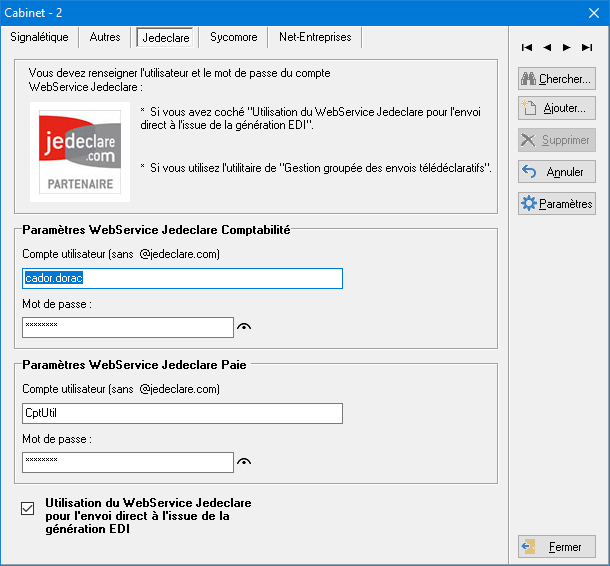Click Annuler to cancel changes
Screen dimensions: 610x566
pos(557,172)
